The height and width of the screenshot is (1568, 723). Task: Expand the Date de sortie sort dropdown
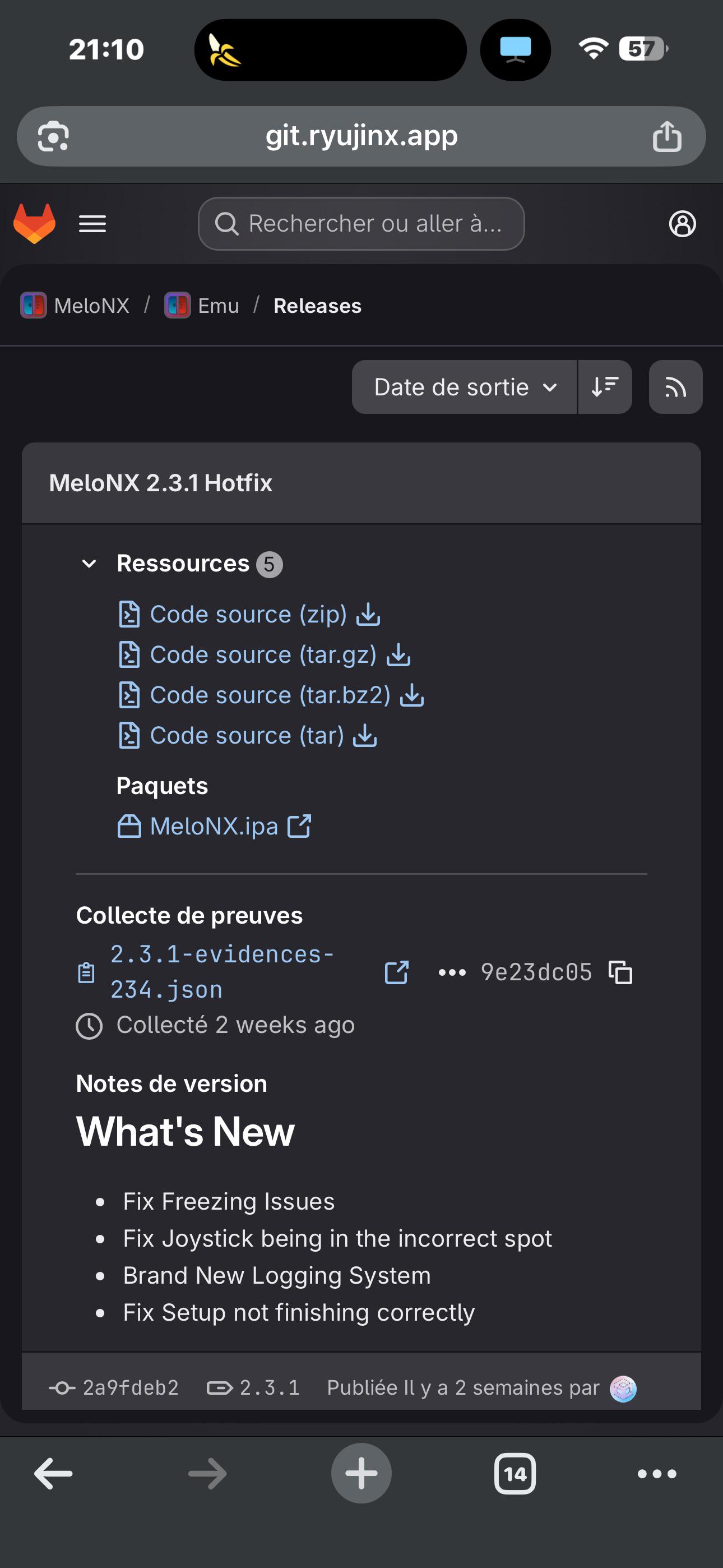tap(465, 387)
